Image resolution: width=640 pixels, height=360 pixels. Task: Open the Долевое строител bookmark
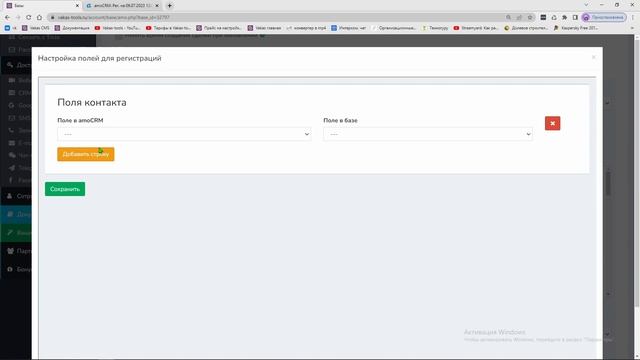pyautogui.click(x=526, y=28)
